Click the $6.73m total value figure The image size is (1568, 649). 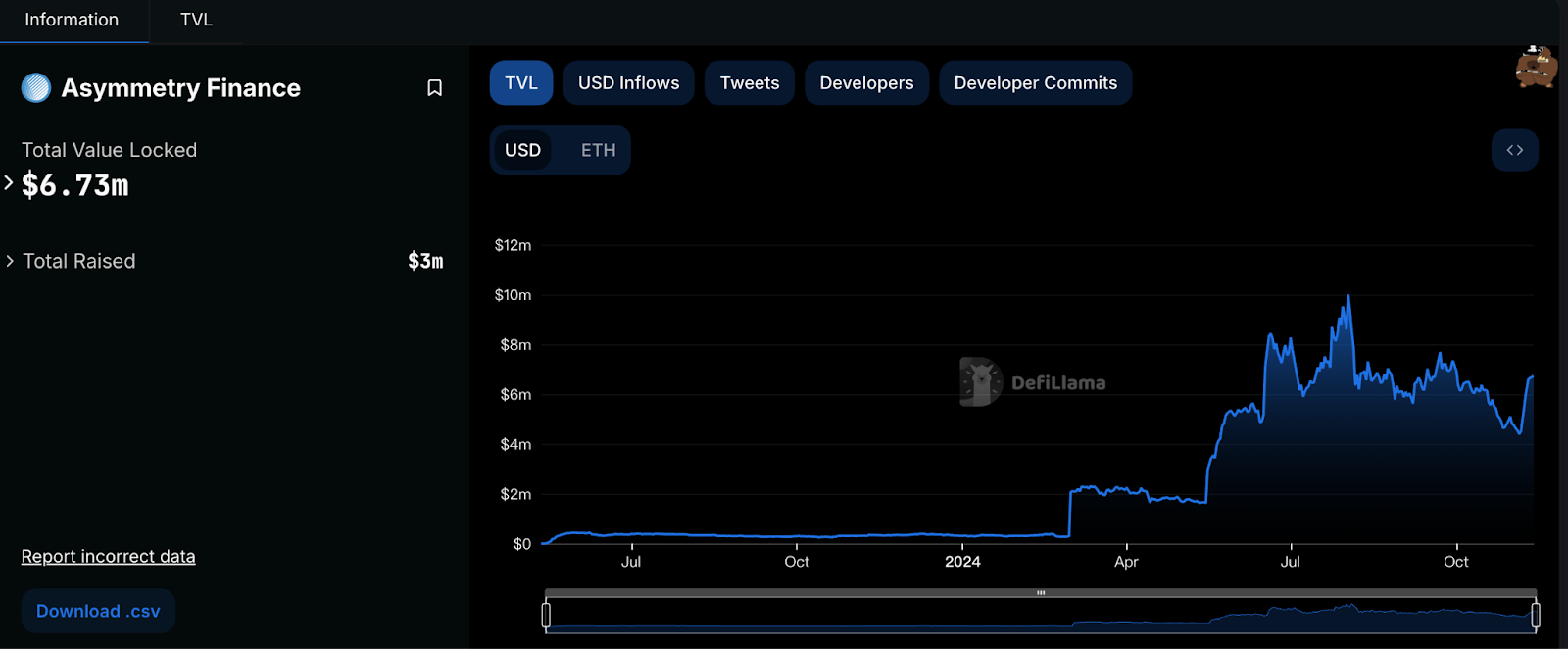point(75,184)
